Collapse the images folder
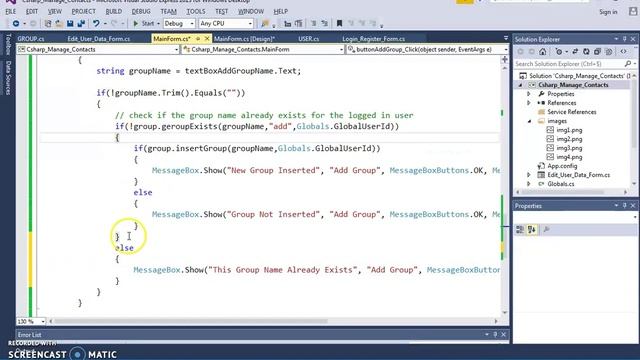Viewport: 640px width, 360px height. click(x=529, y=121)
